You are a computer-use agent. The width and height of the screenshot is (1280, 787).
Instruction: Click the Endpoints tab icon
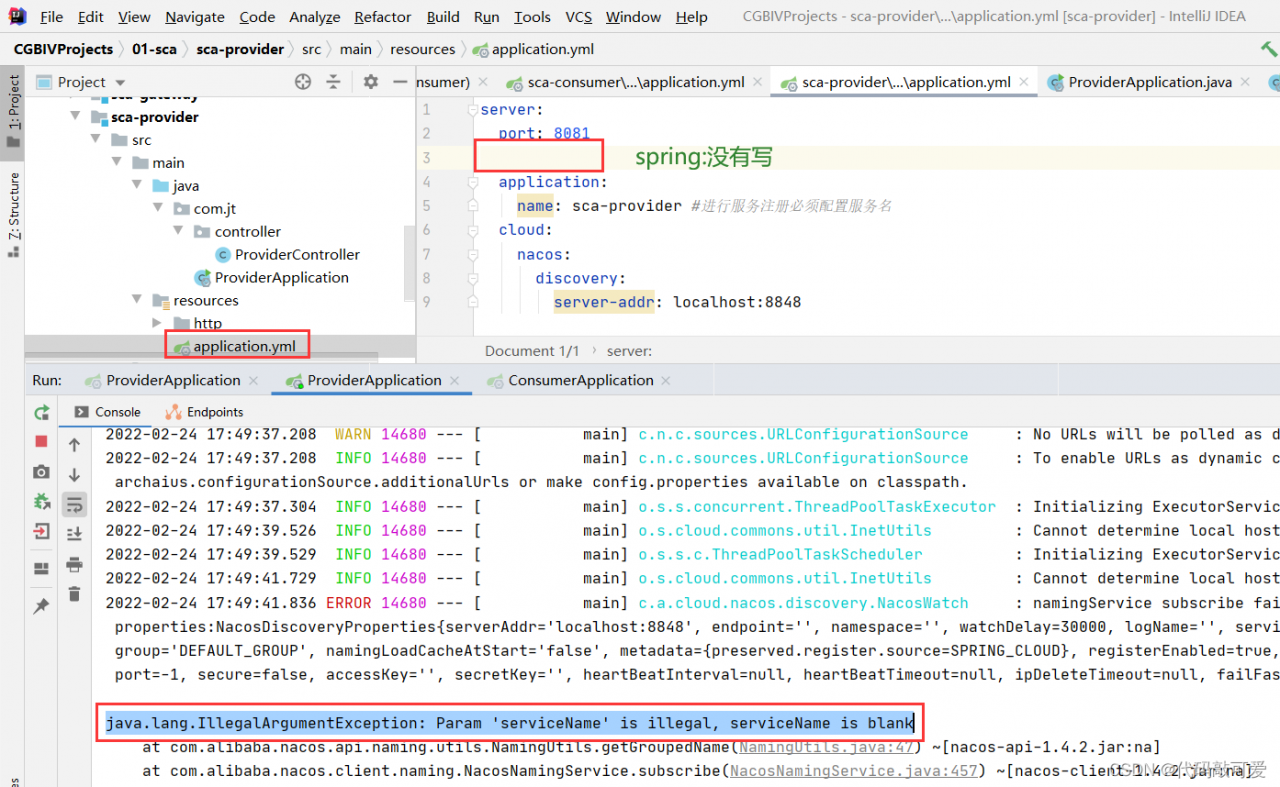click(x=174, y=412)
